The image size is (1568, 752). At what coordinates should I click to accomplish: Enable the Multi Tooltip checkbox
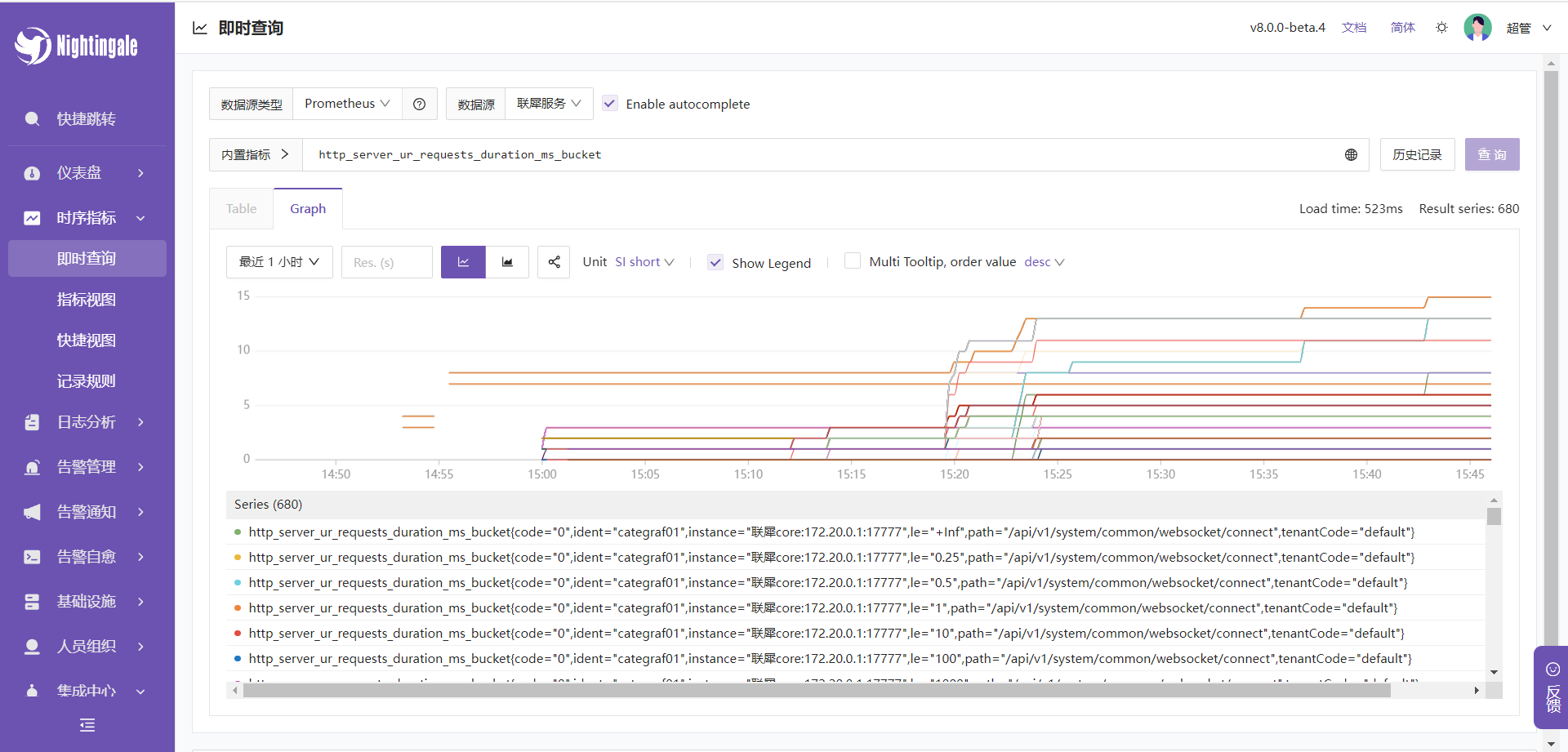click(853, 261)
